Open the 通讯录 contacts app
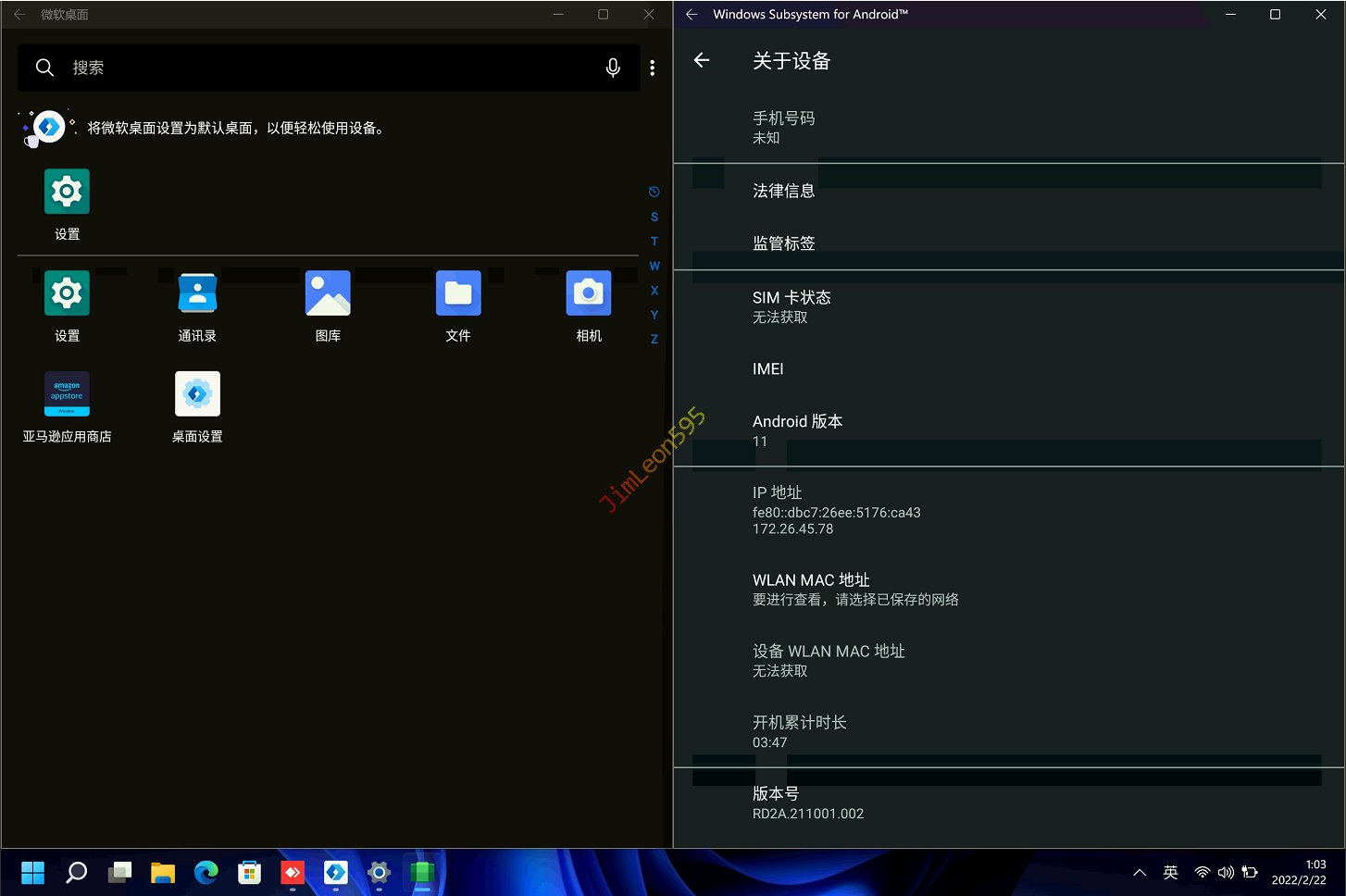Viewport: 1346px width, 896px height. 197,294
